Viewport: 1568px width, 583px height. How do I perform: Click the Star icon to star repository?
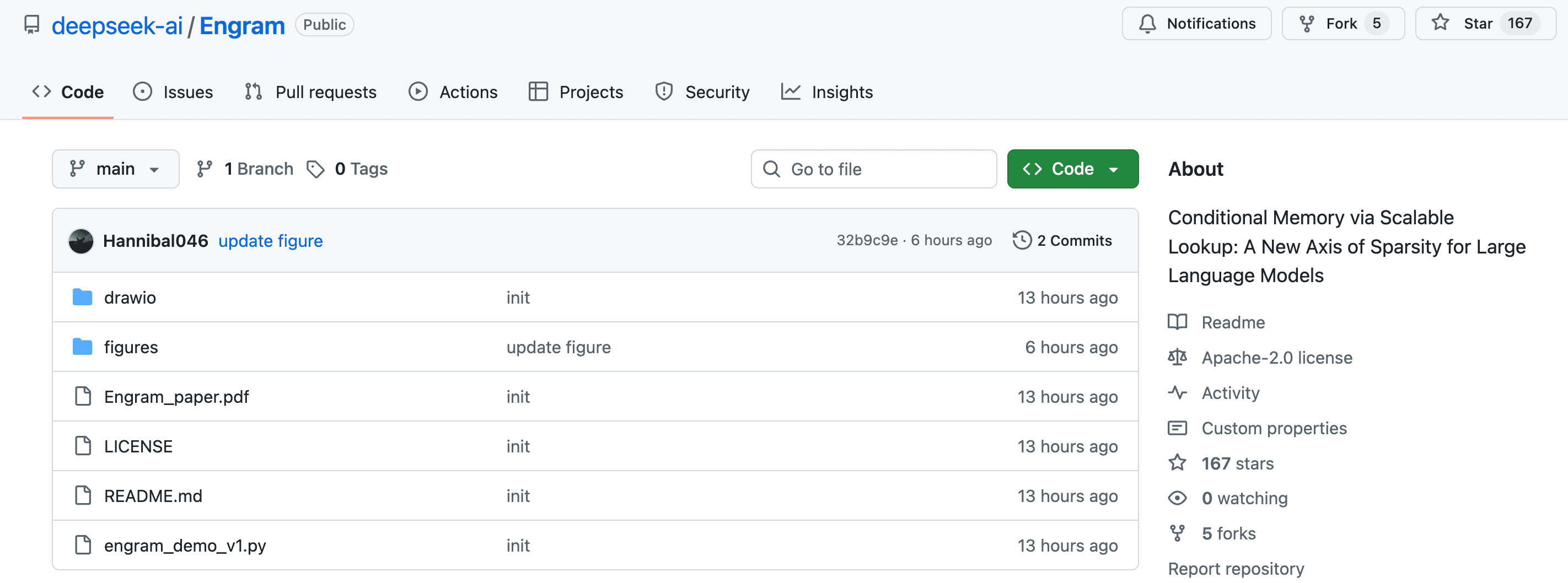[x=1440, y=23]
